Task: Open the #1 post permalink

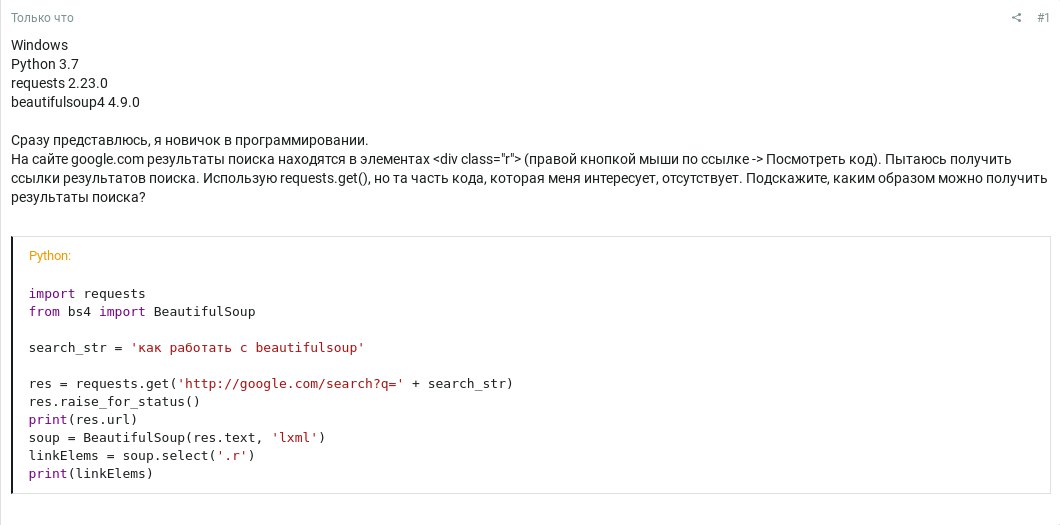Action: point(1043,18)
